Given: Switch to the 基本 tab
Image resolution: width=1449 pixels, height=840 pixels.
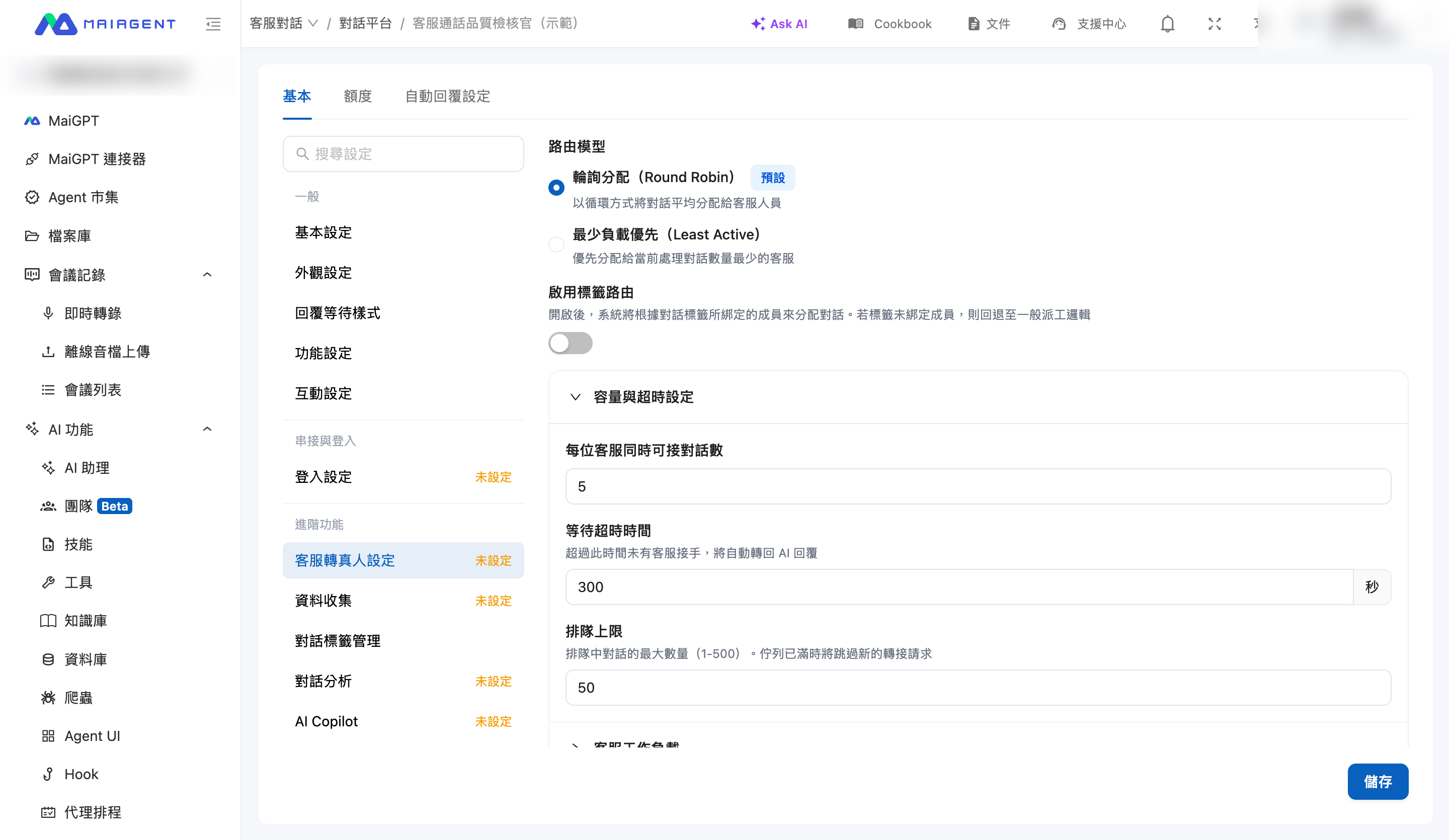Looking at the screenshot, I should (297, 96).
